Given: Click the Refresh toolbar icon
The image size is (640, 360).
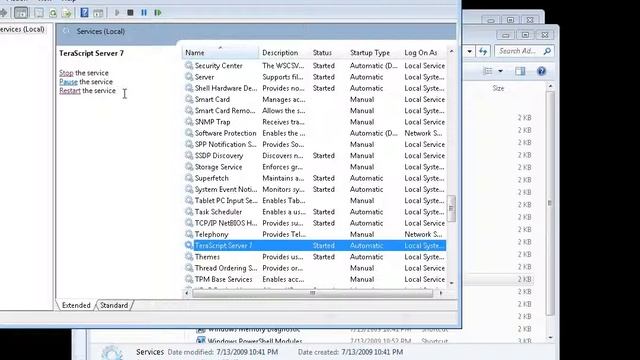Looking at the screenshot, I should coord(53,13).
